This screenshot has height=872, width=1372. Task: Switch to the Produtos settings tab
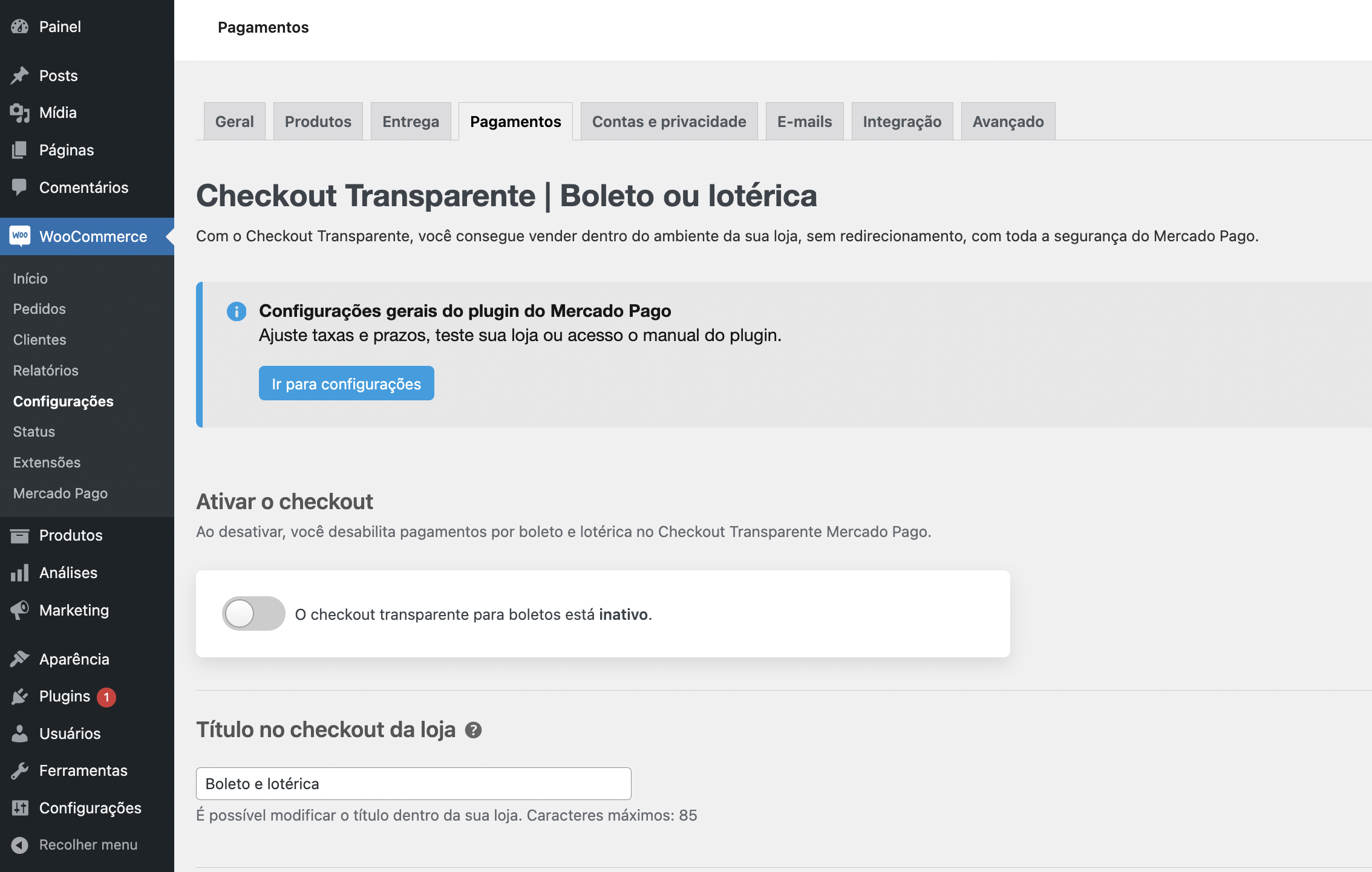point(318,122)
